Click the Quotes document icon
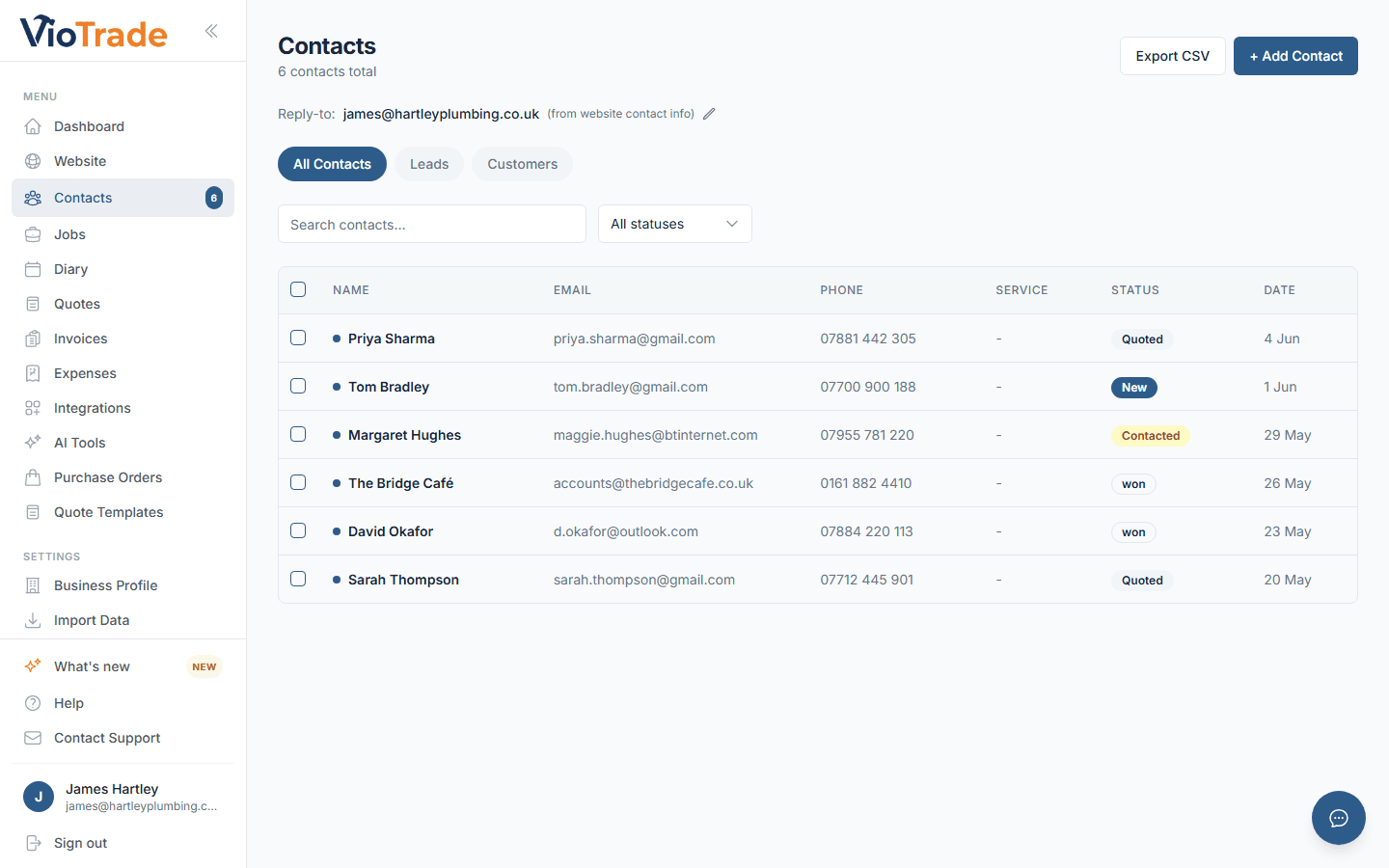This screenshot has height=868, width=1389. click(33, 304)
